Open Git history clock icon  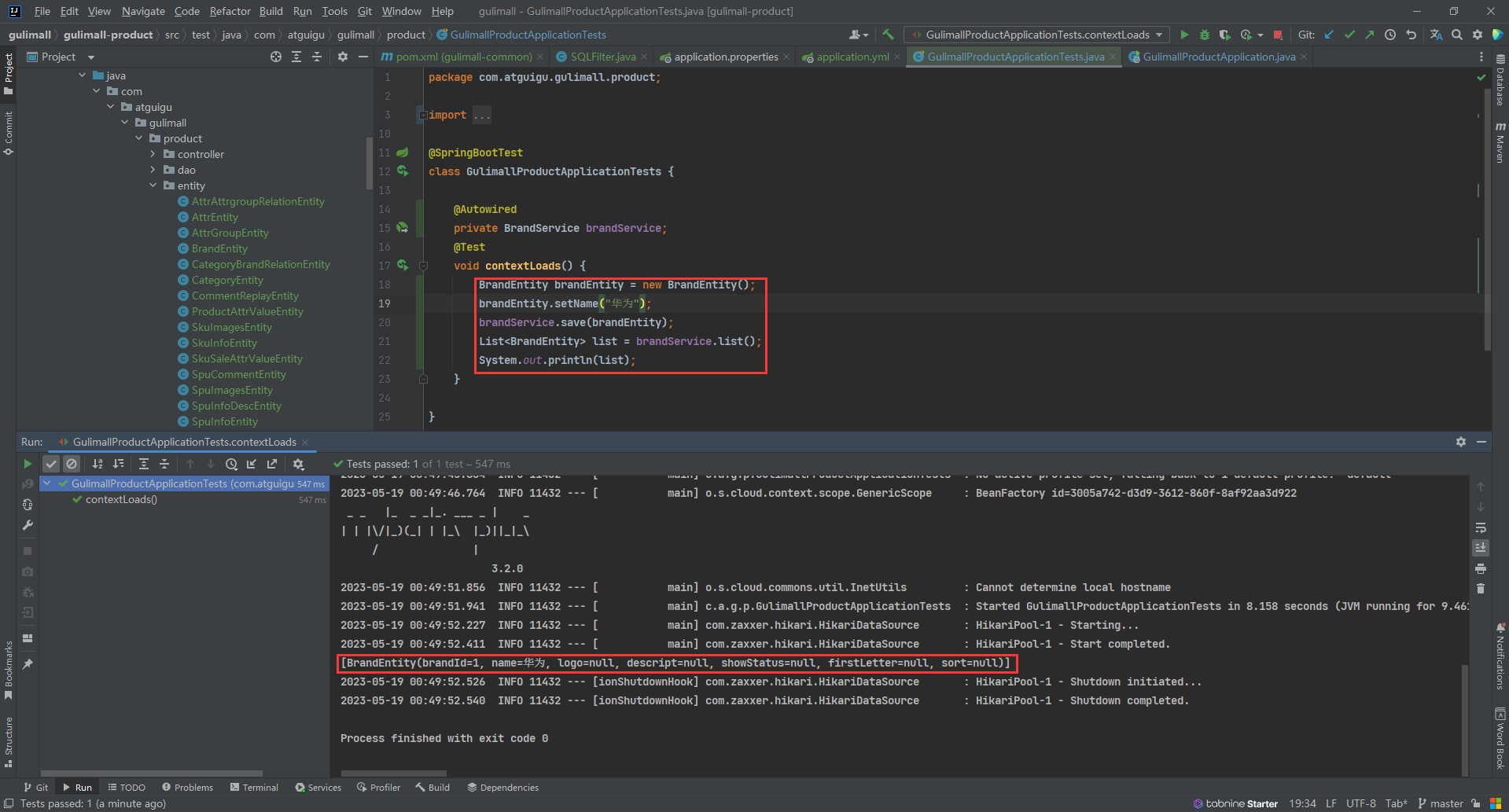click(x=1390, y=35)
